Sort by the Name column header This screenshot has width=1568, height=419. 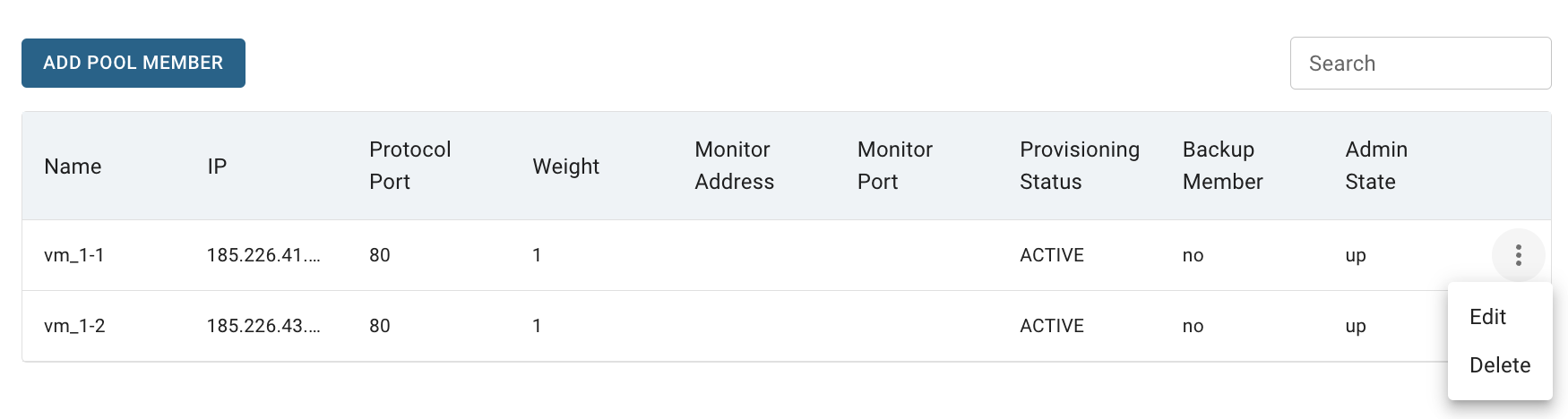(x=73, y=167)
